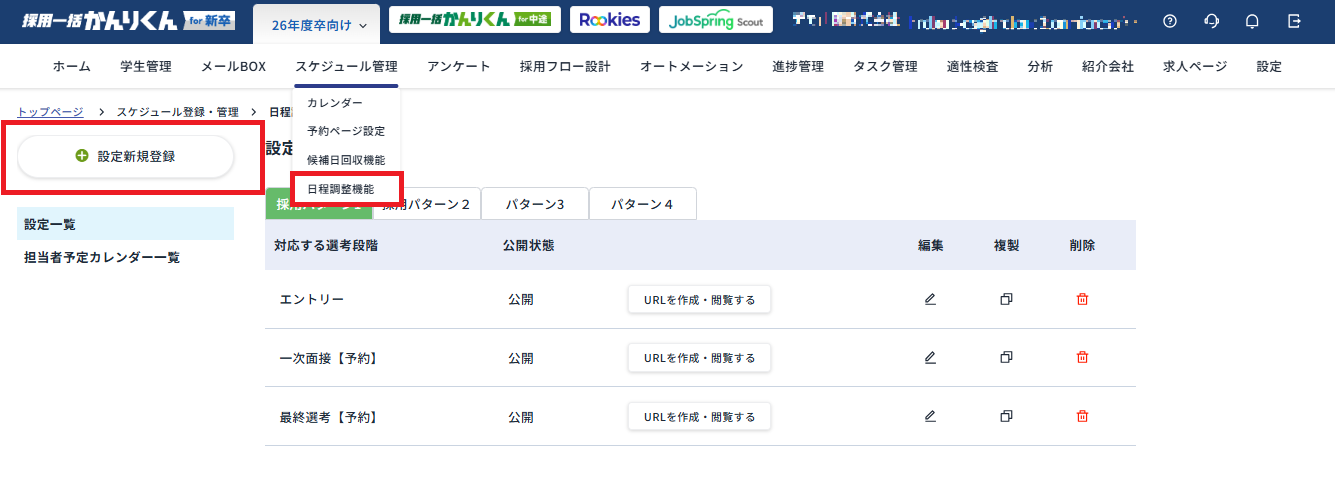Click the 設定新規登録 button
The height and width of the screenshot is (485, 1335).
tap(126, 157)
